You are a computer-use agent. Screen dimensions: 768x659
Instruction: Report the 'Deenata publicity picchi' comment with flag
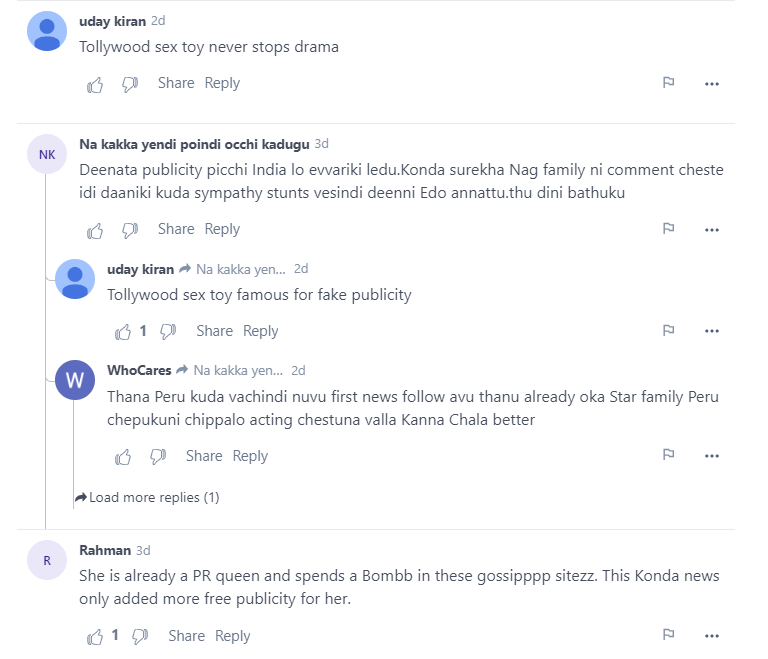click(668, 229)
